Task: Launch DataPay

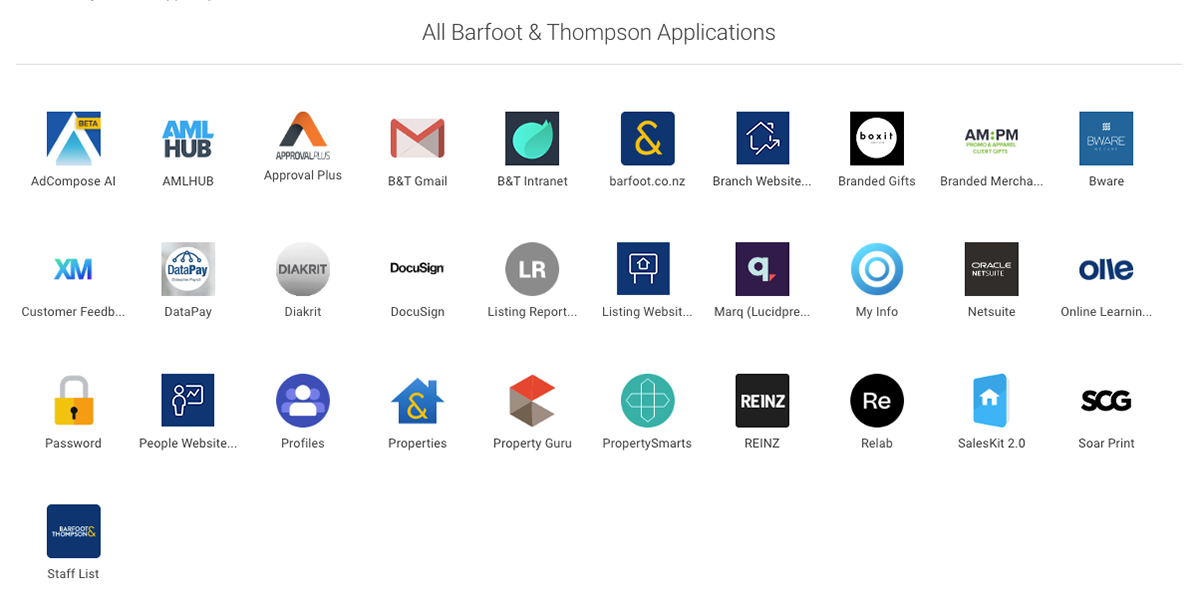Action: pos(188,269)
